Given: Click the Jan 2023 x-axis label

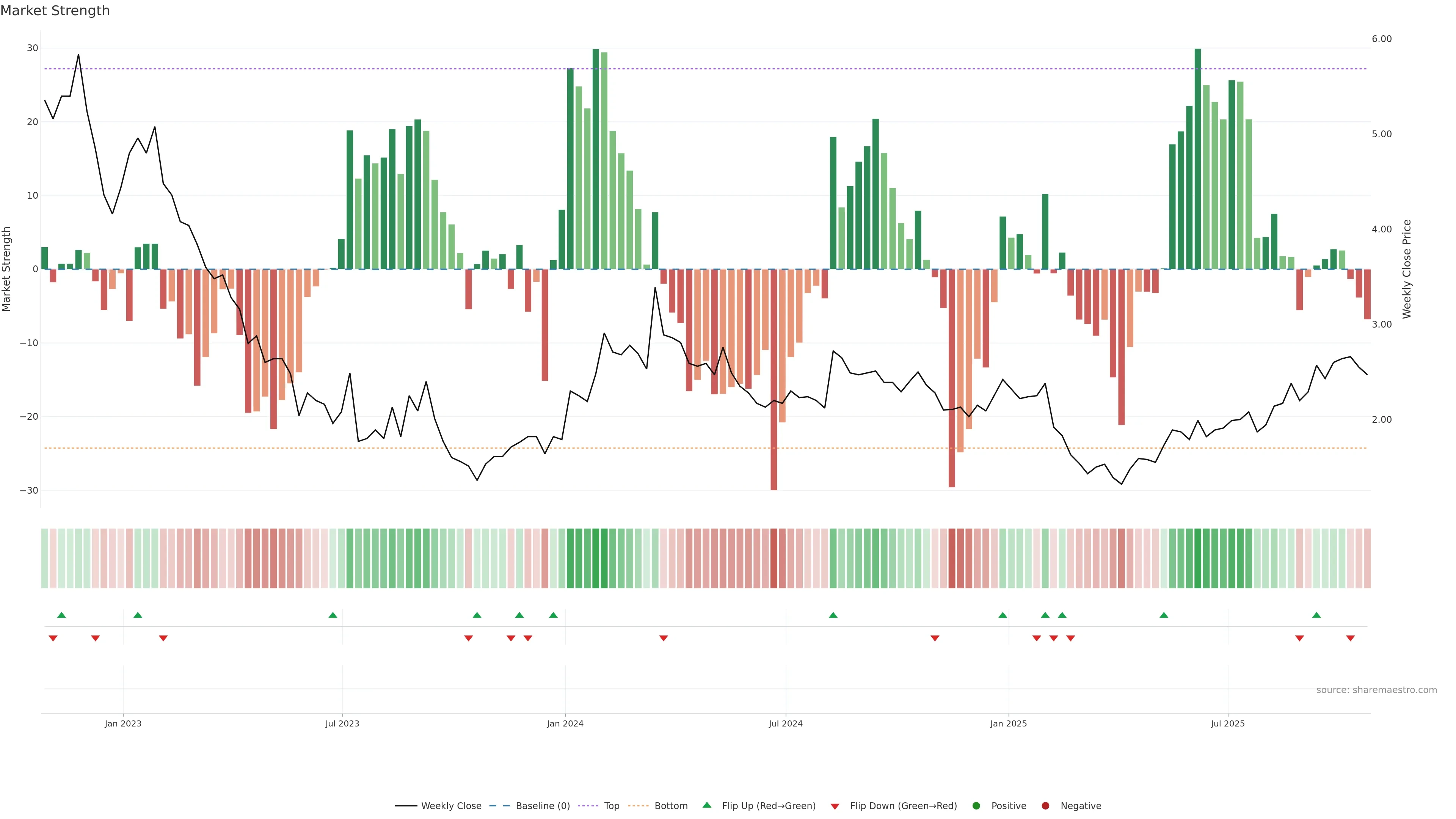Looking at the screenshot, I should click(123, 723).
